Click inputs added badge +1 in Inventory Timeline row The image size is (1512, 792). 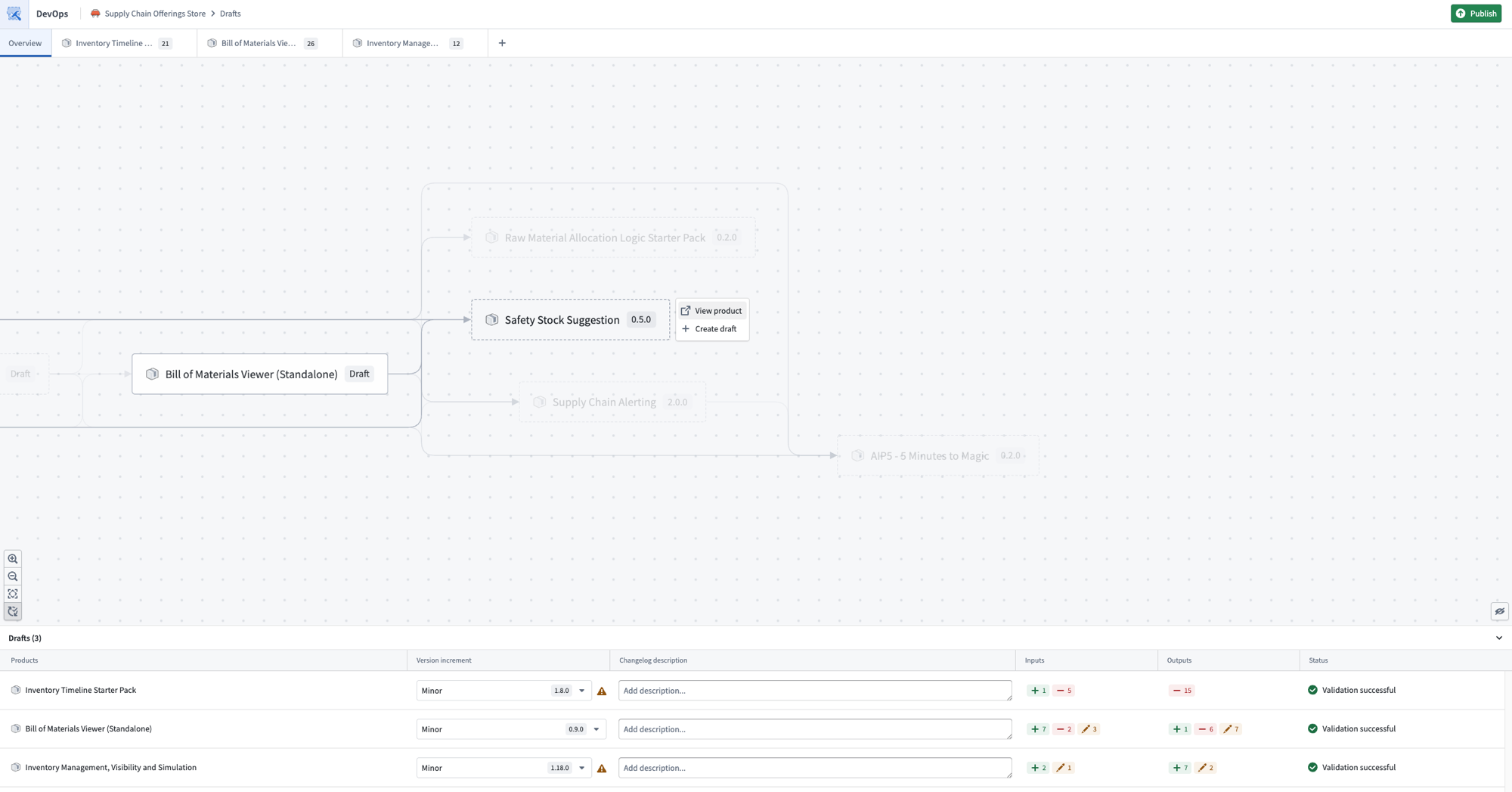[1038, 690]
